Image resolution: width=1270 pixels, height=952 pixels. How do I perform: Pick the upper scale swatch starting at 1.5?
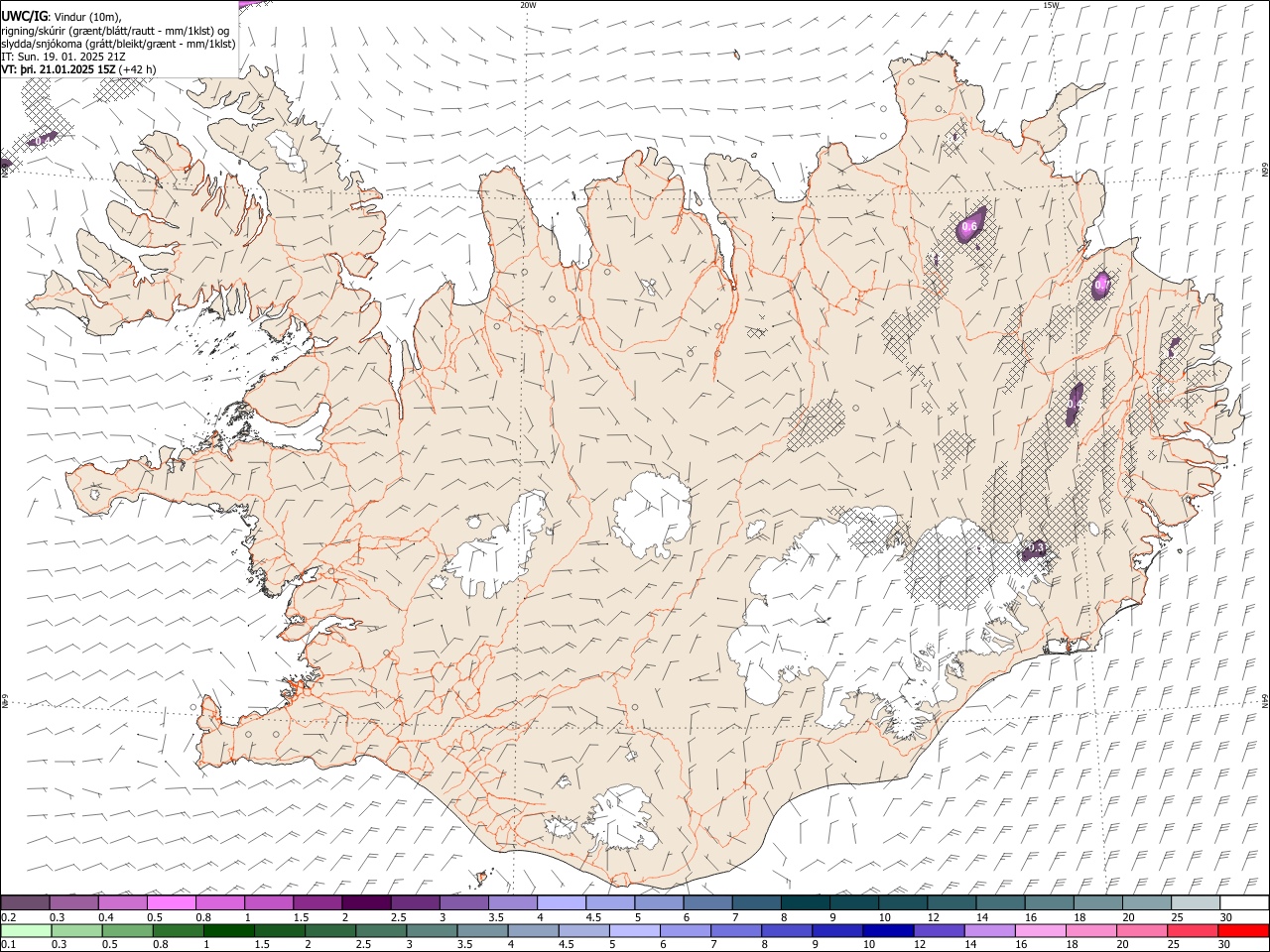tap(317, 902)
